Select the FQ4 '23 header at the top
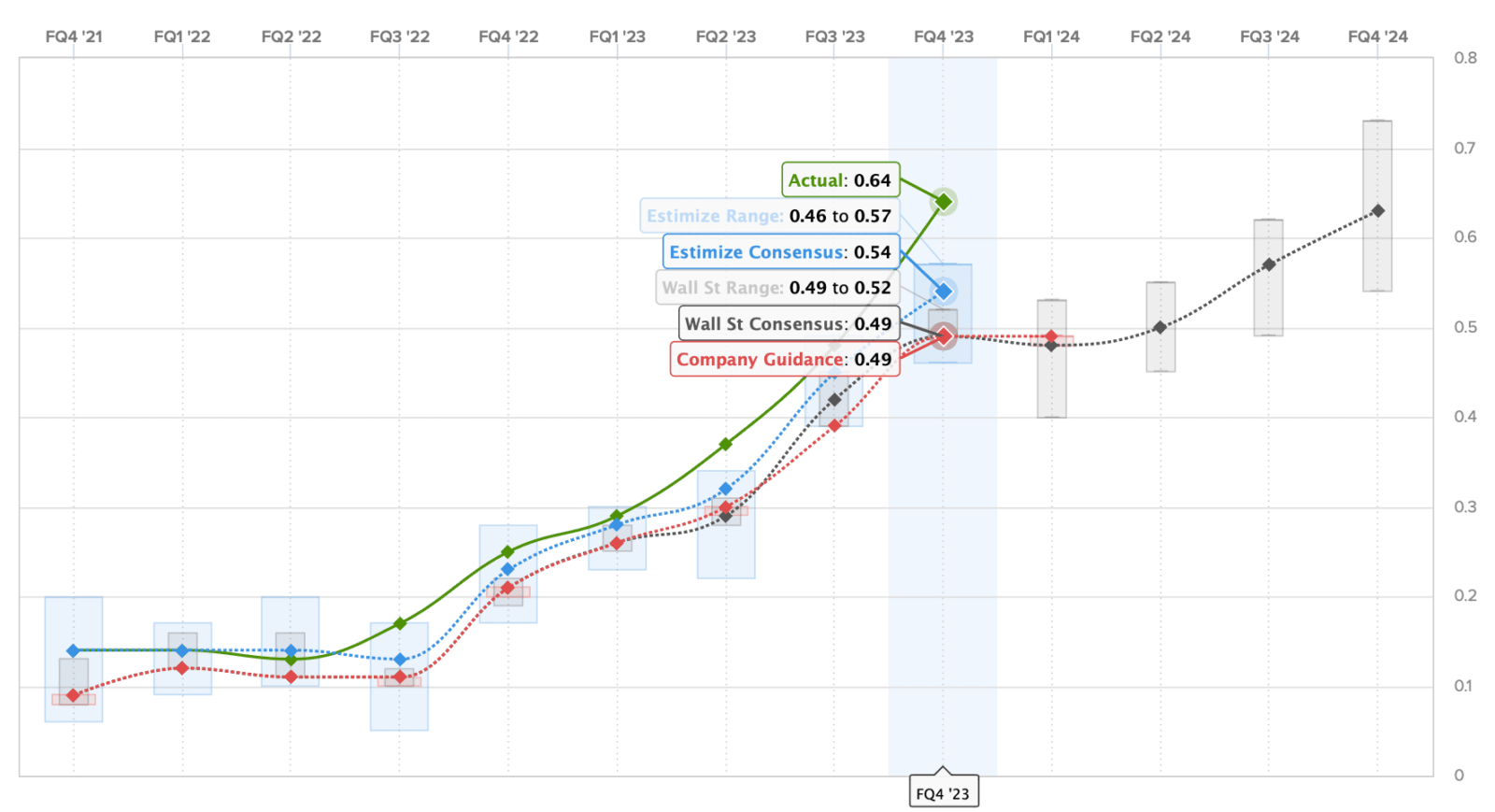Screen dimensions: 1495x812 pyautogui.click(x=944, y=36)
